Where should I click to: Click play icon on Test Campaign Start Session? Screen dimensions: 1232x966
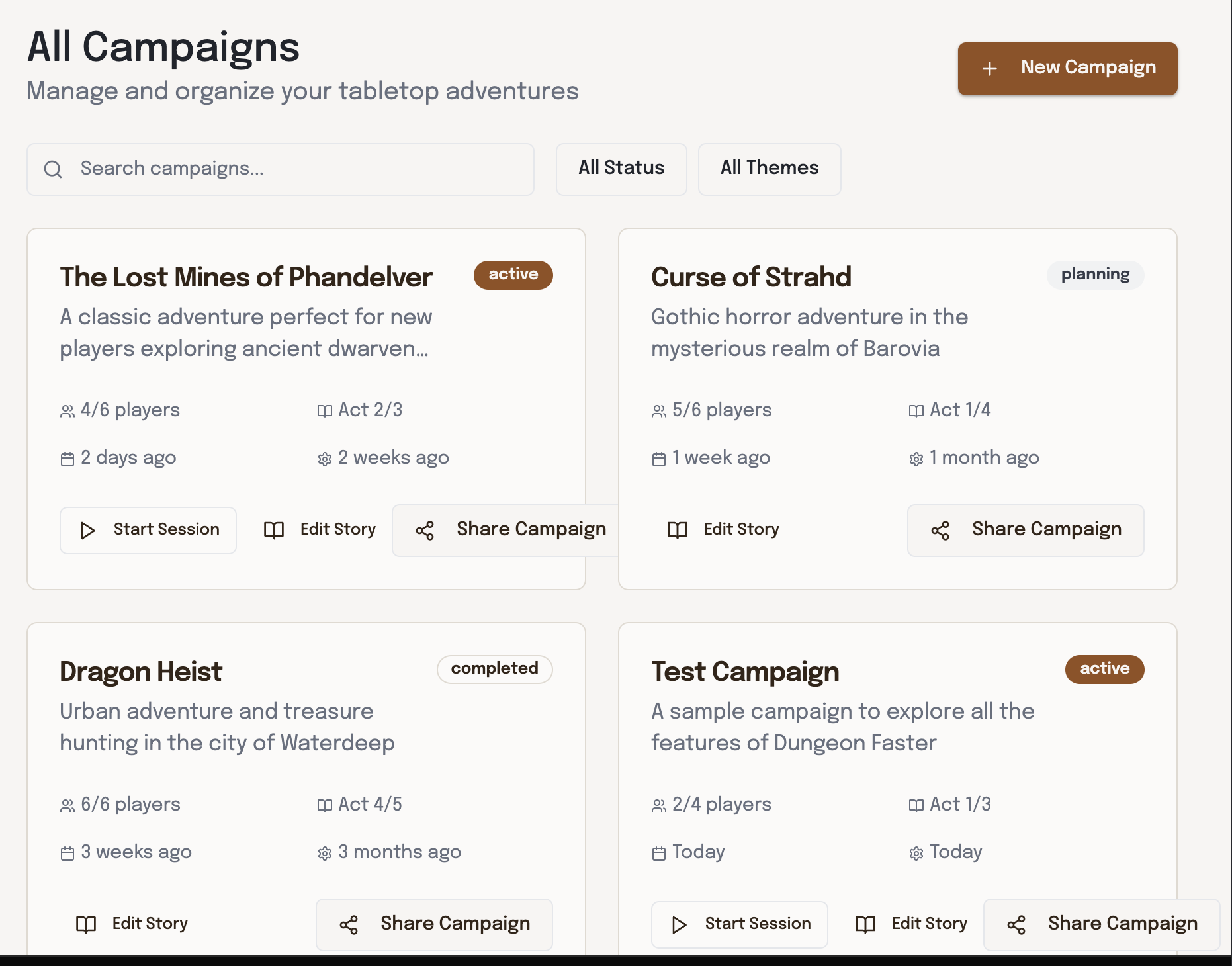point(679,925)
